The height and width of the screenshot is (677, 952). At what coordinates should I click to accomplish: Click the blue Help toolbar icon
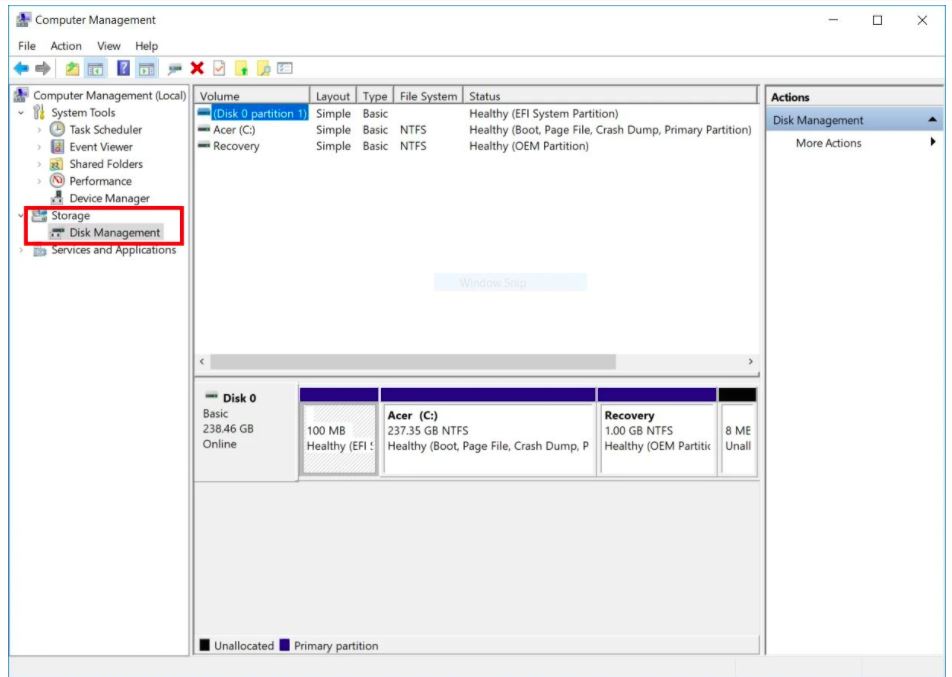click(x=126, y=68)
